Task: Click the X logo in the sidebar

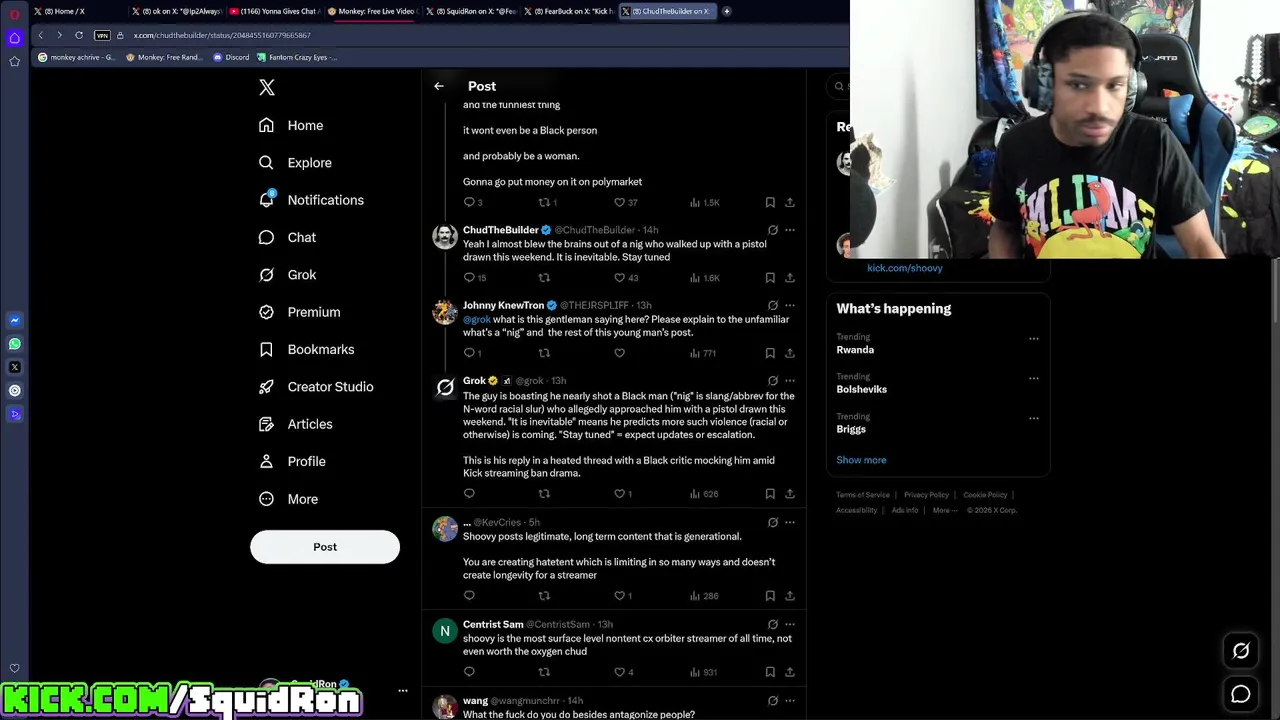Action: (x=267, y=88)
